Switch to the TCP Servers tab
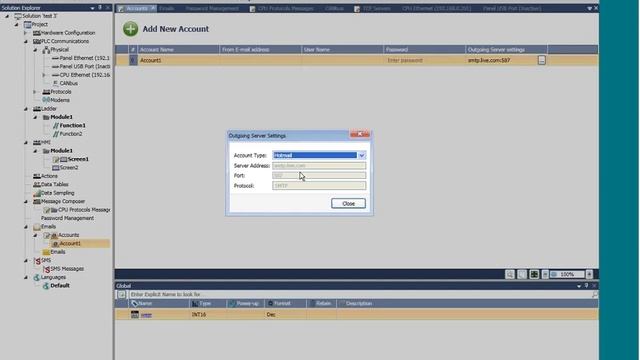Viewport: 640px width, 360px height. point(372,9)
